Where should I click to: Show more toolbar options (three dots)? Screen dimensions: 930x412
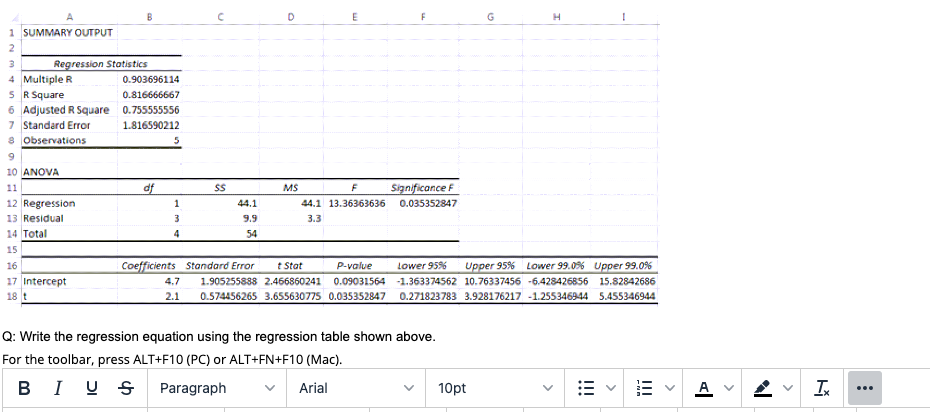[x=865, y=388]
